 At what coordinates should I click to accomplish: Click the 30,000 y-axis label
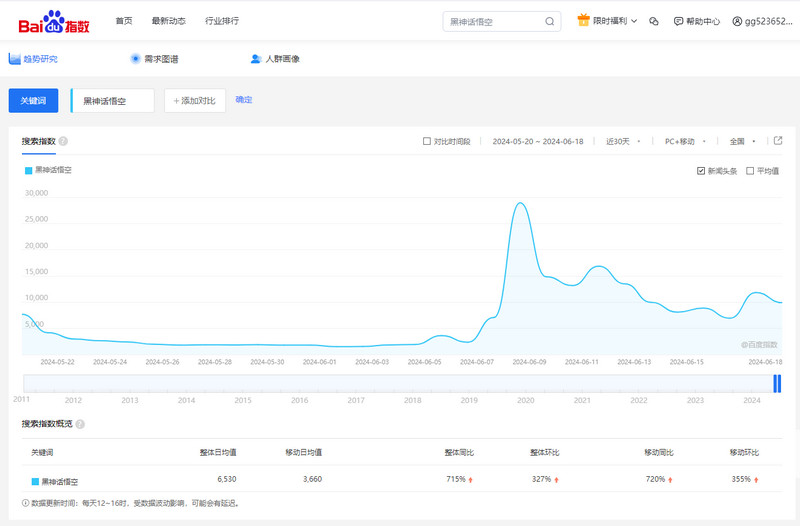(36, 193)
